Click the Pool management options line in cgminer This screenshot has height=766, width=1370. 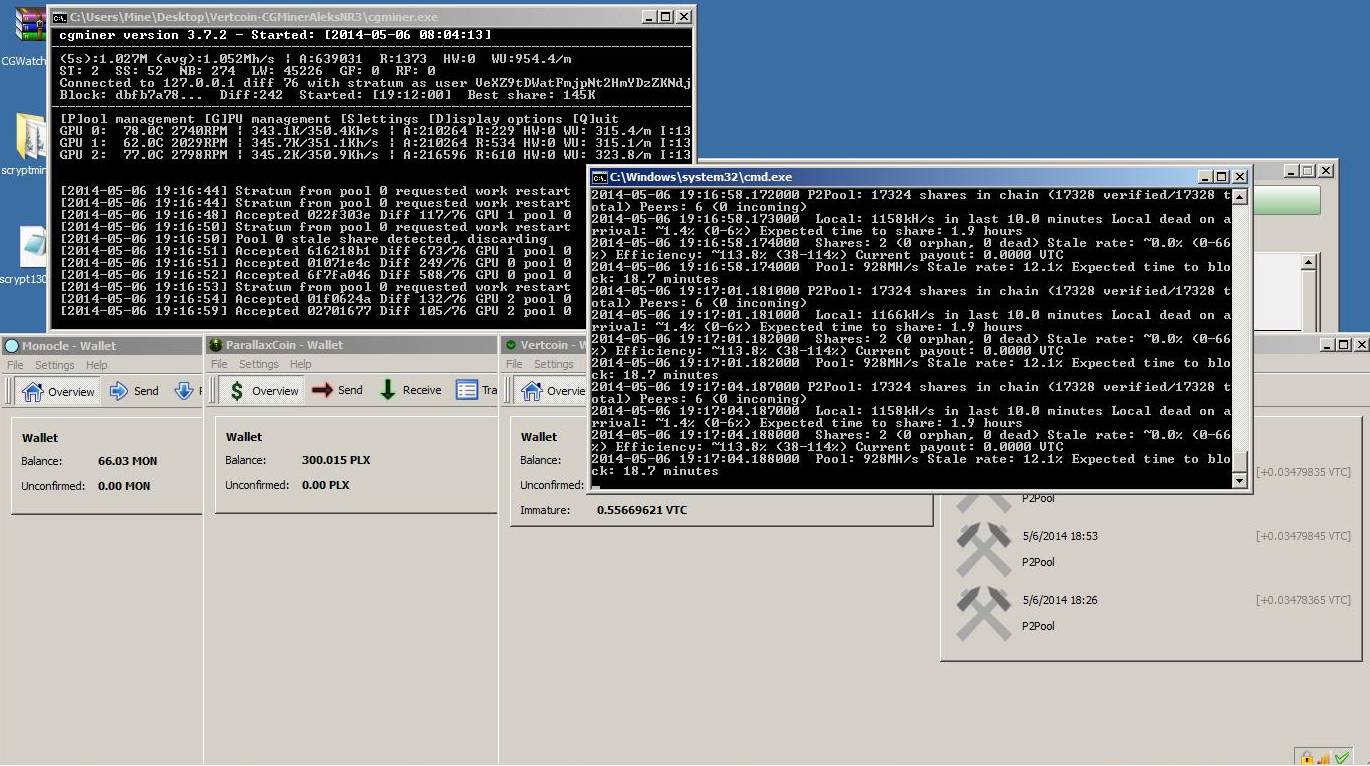pos(339,119)
